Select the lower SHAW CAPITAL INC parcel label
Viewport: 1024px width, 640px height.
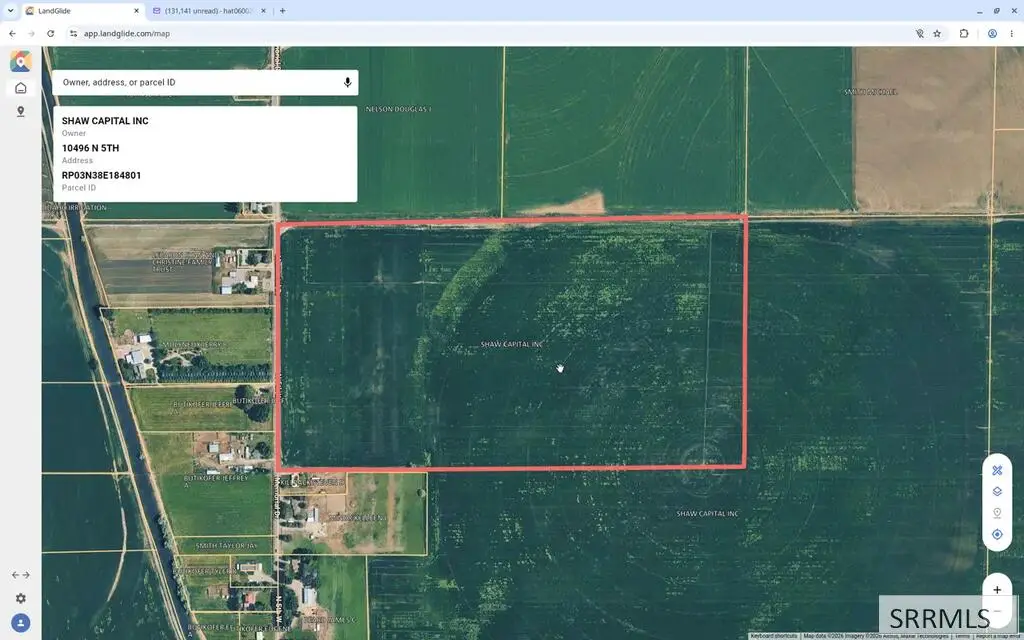pyautogui.click(x=707, y=513)
